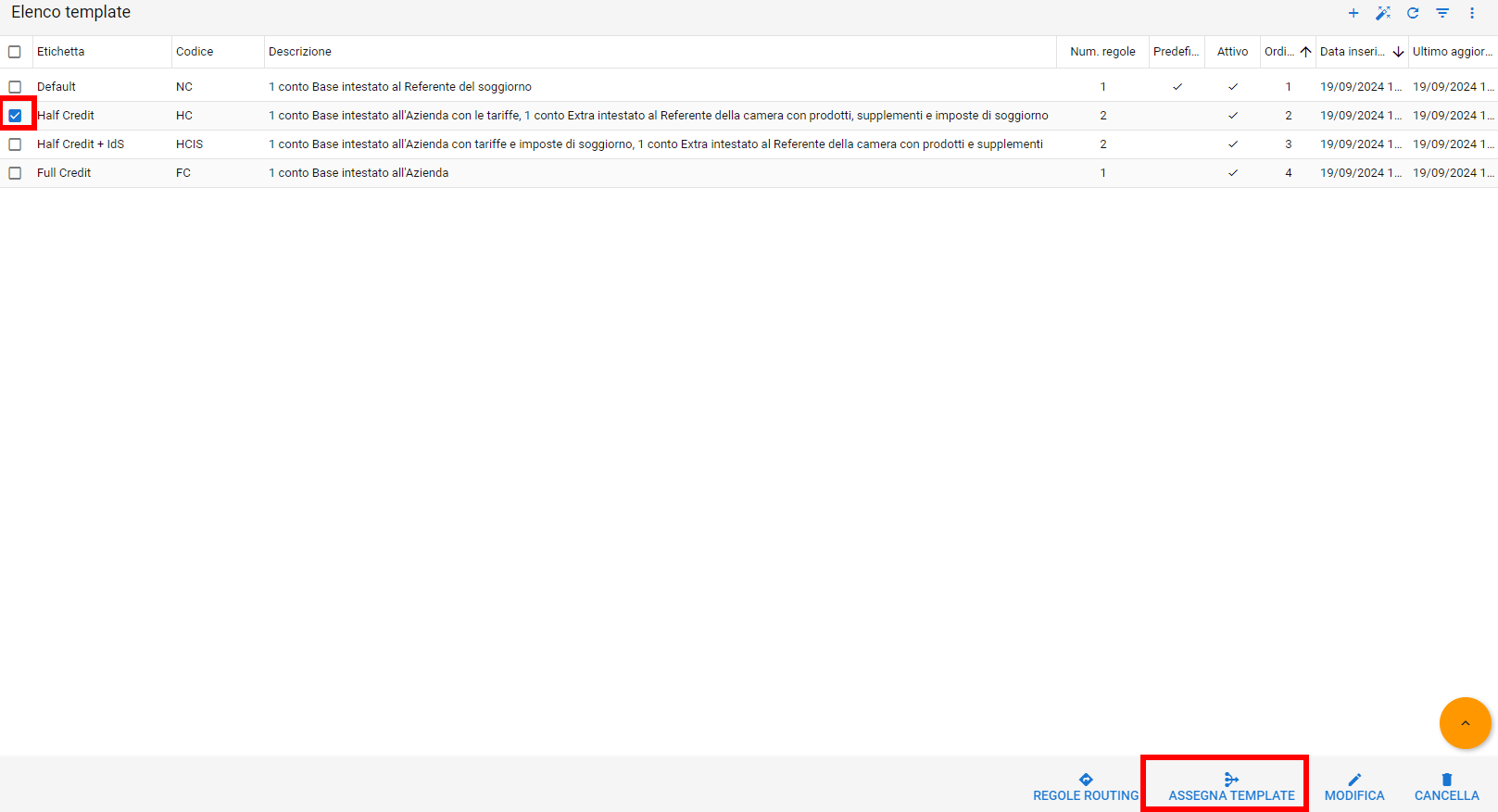1498x812 pixels.
Task: Click the orange scroll-to-top chevron button
Action: [x=1465, y=723]
